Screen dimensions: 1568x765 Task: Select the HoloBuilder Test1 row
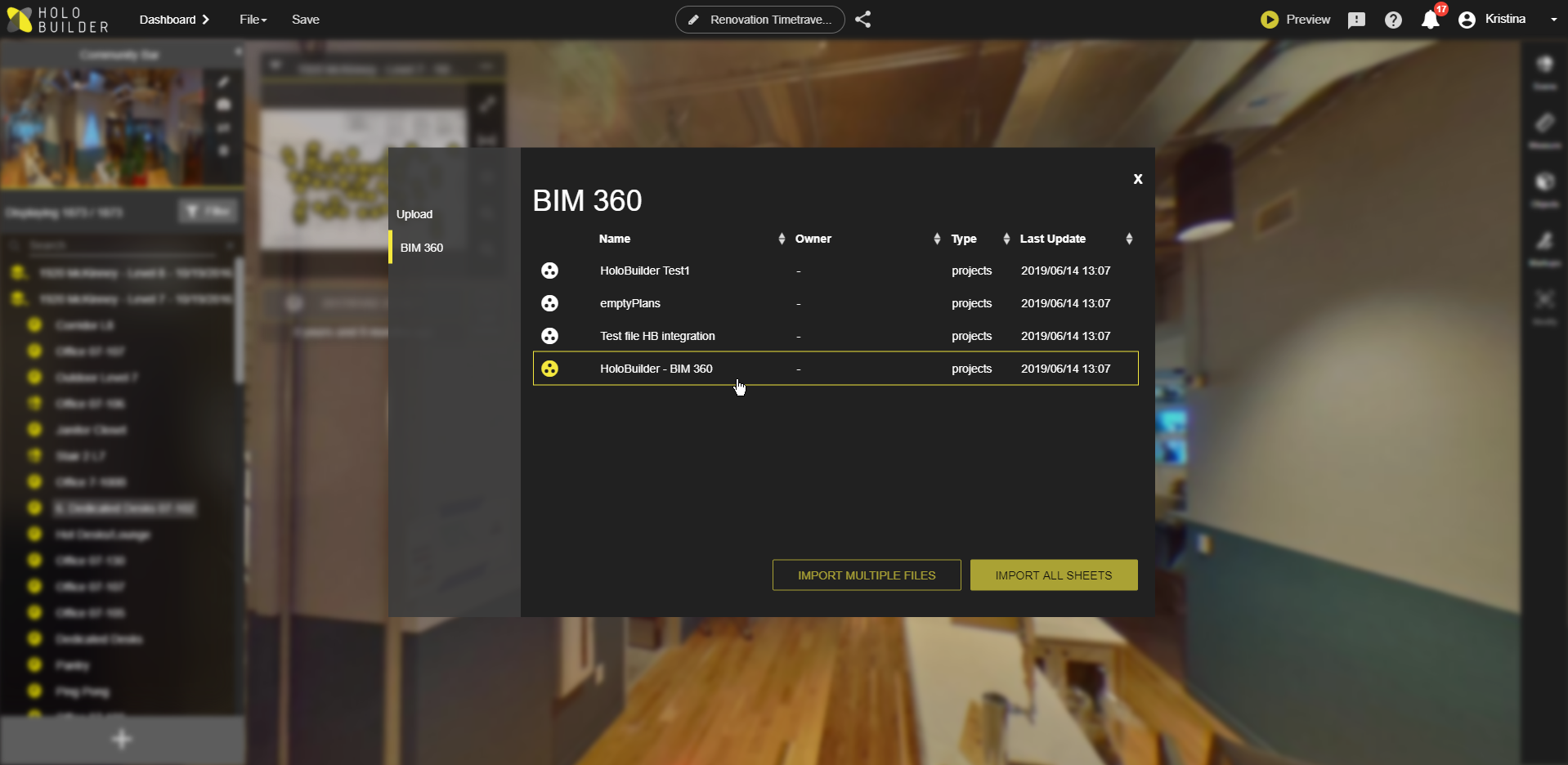[x=836, y=271]
